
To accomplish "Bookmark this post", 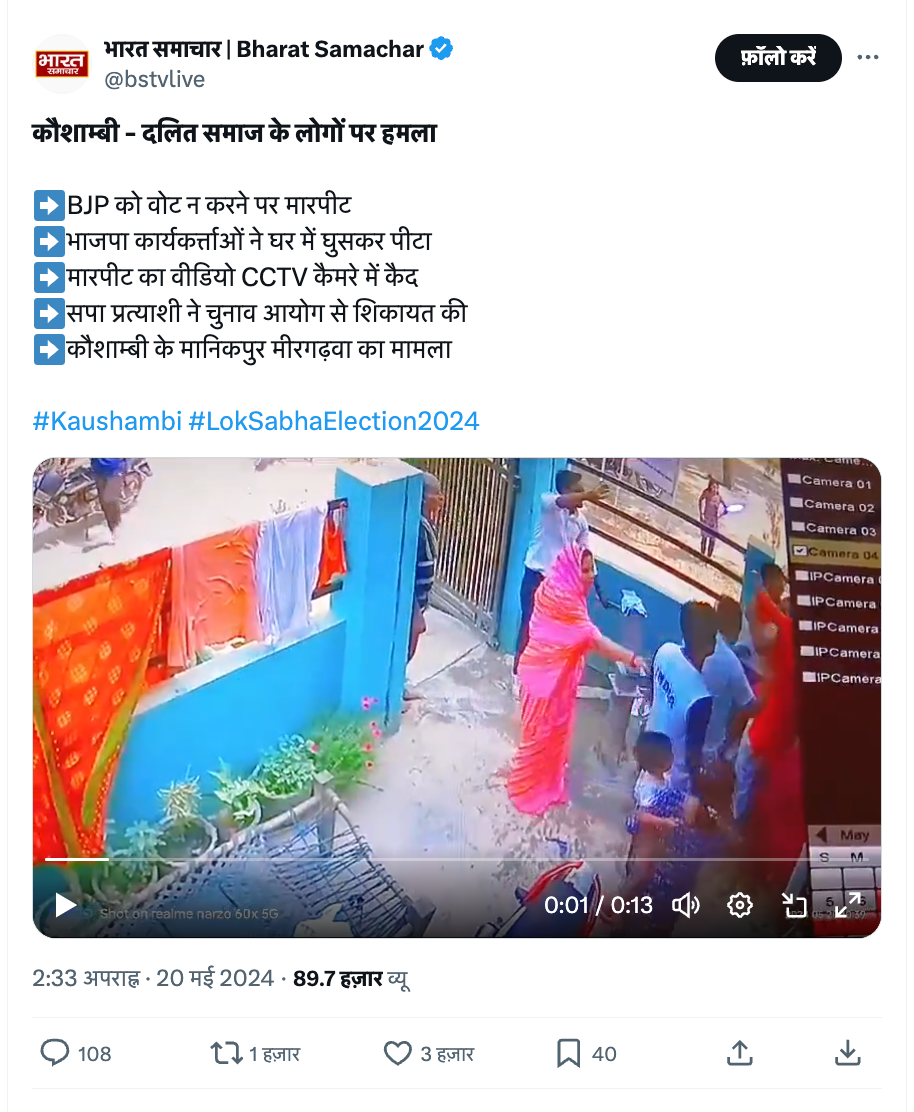I will pyautogui.click(x=568, y=1053).
